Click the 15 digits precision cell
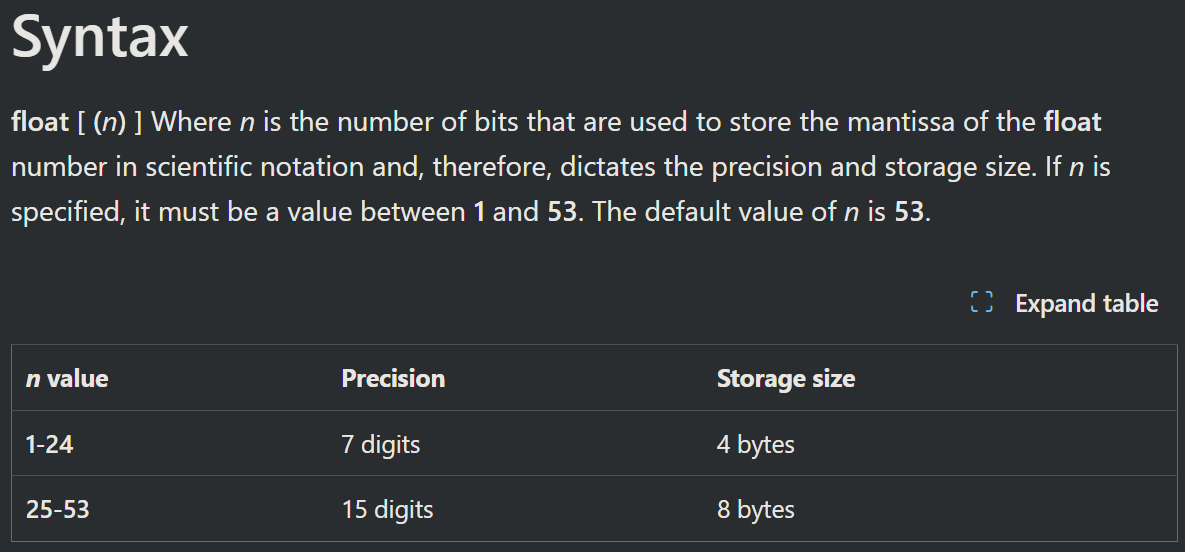Viewport: 1185px width, 552px height. pyautogui.click(x=387, y=509)
